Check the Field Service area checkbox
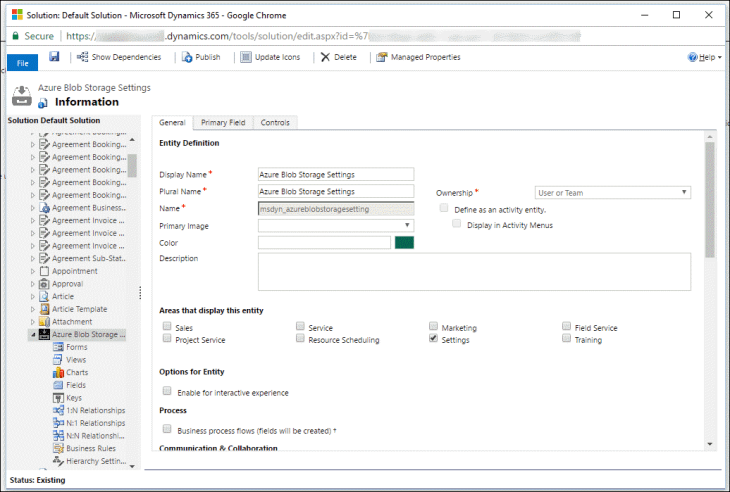730x492 pixels. pos(567,326)
